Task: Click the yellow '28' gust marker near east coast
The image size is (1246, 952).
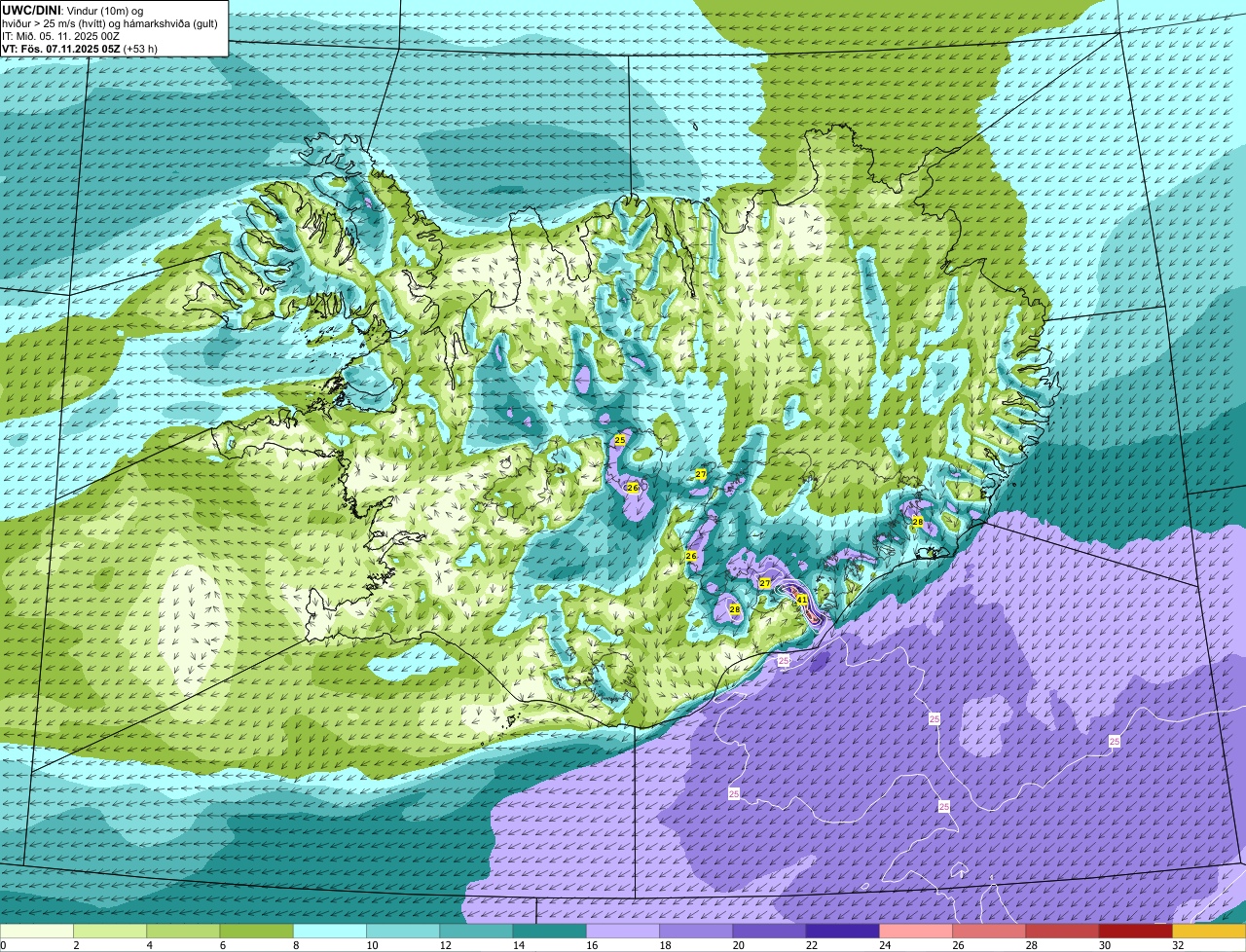Action: point(917,522)
